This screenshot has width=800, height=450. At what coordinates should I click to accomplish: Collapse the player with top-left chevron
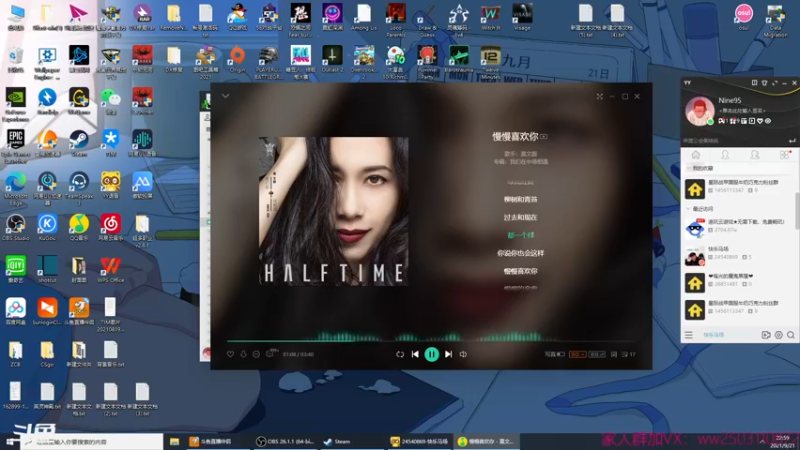pos(226,96)
